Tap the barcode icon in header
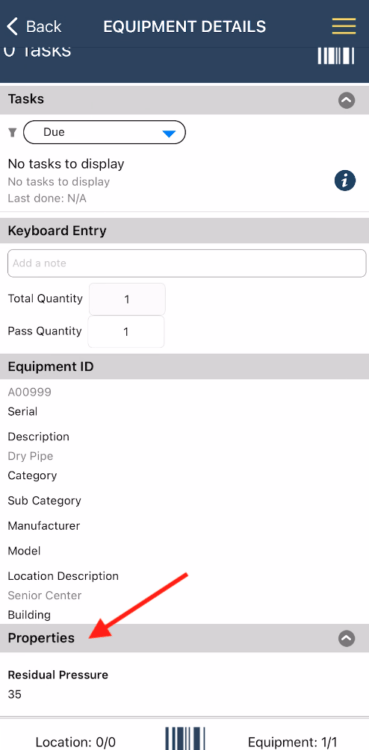369x750 pixels. point(336,56)
